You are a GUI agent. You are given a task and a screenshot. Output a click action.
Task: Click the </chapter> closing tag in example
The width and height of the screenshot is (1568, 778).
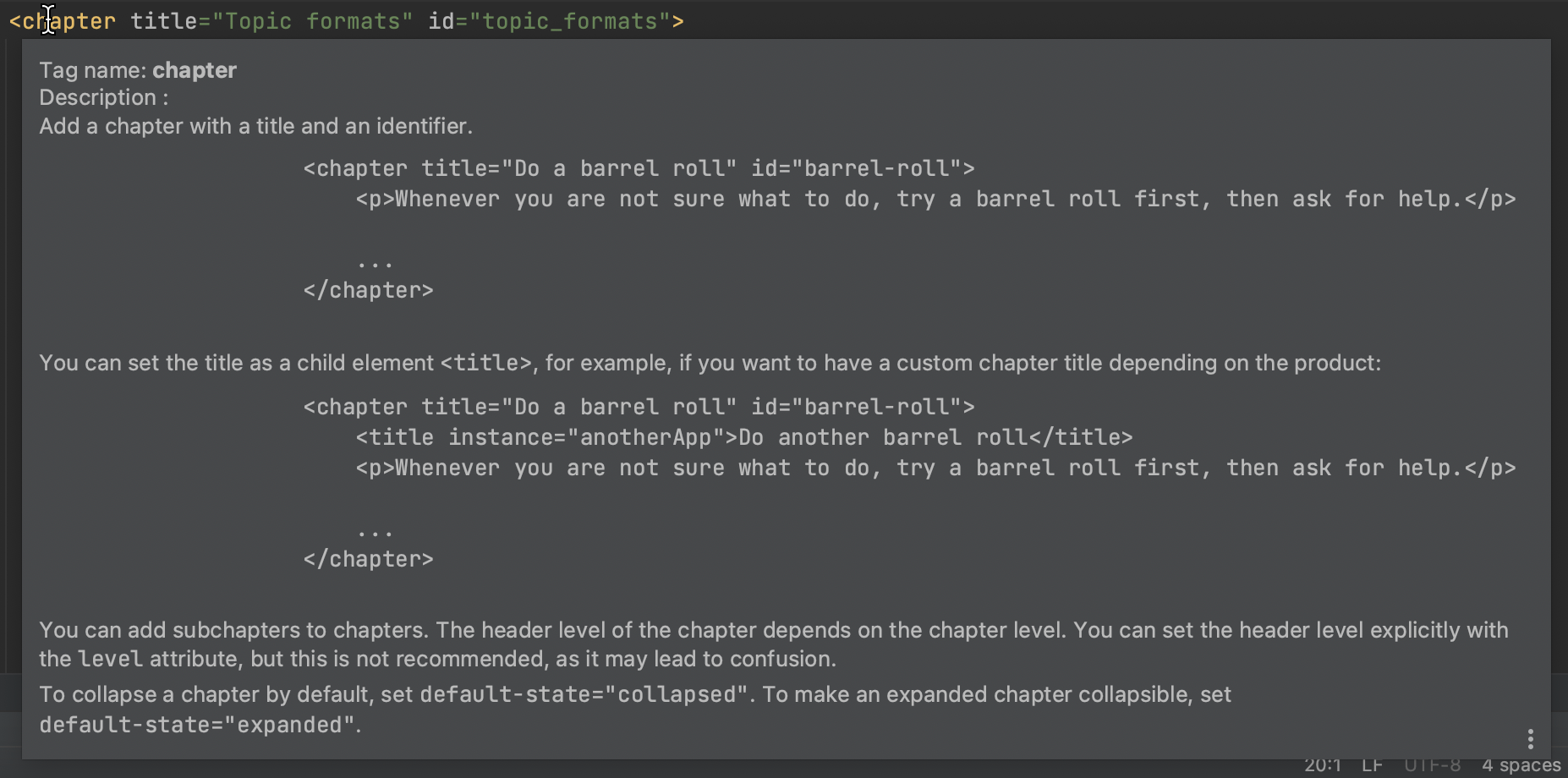click(369, 289)
